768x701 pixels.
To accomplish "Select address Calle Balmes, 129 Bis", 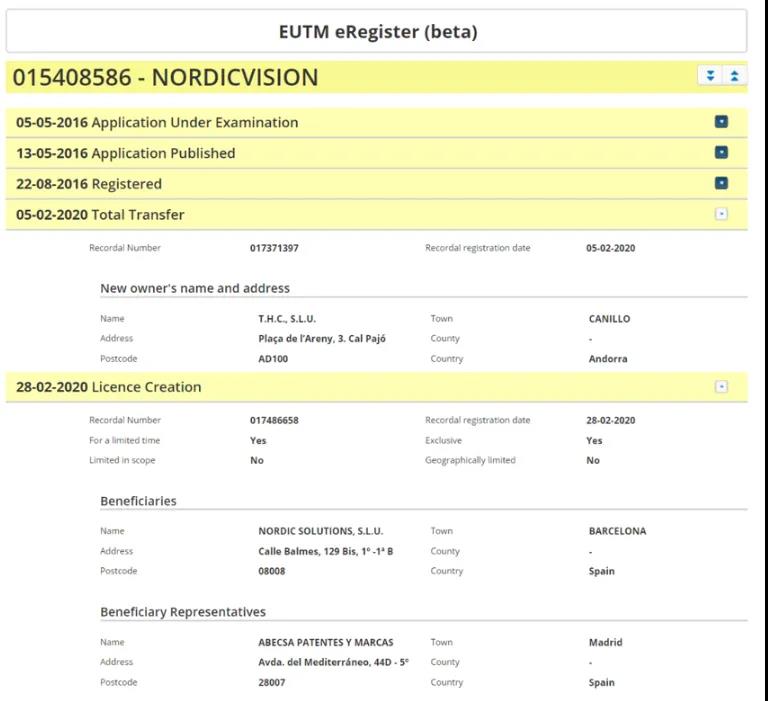I will (x=325, y=551).
